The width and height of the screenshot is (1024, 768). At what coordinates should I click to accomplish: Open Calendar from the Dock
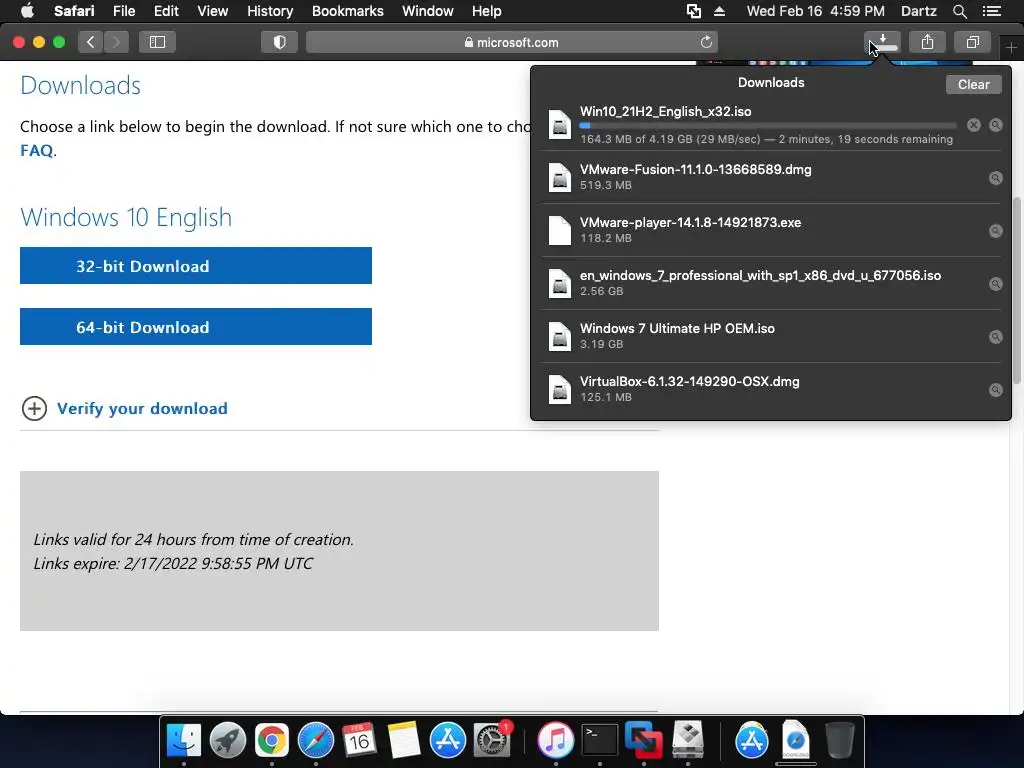(x=359, y=740)
